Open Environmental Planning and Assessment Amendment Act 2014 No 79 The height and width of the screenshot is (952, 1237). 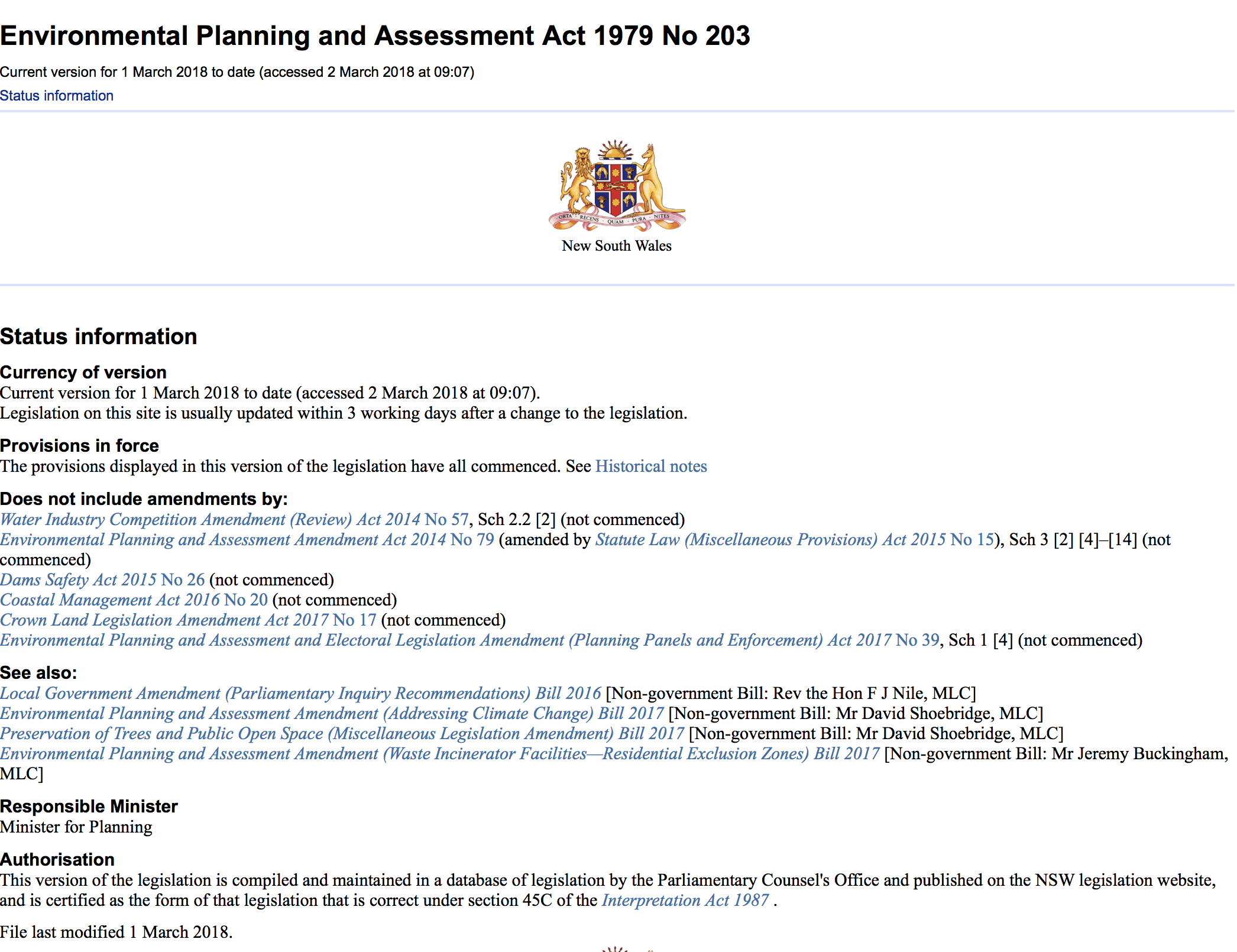247,540
